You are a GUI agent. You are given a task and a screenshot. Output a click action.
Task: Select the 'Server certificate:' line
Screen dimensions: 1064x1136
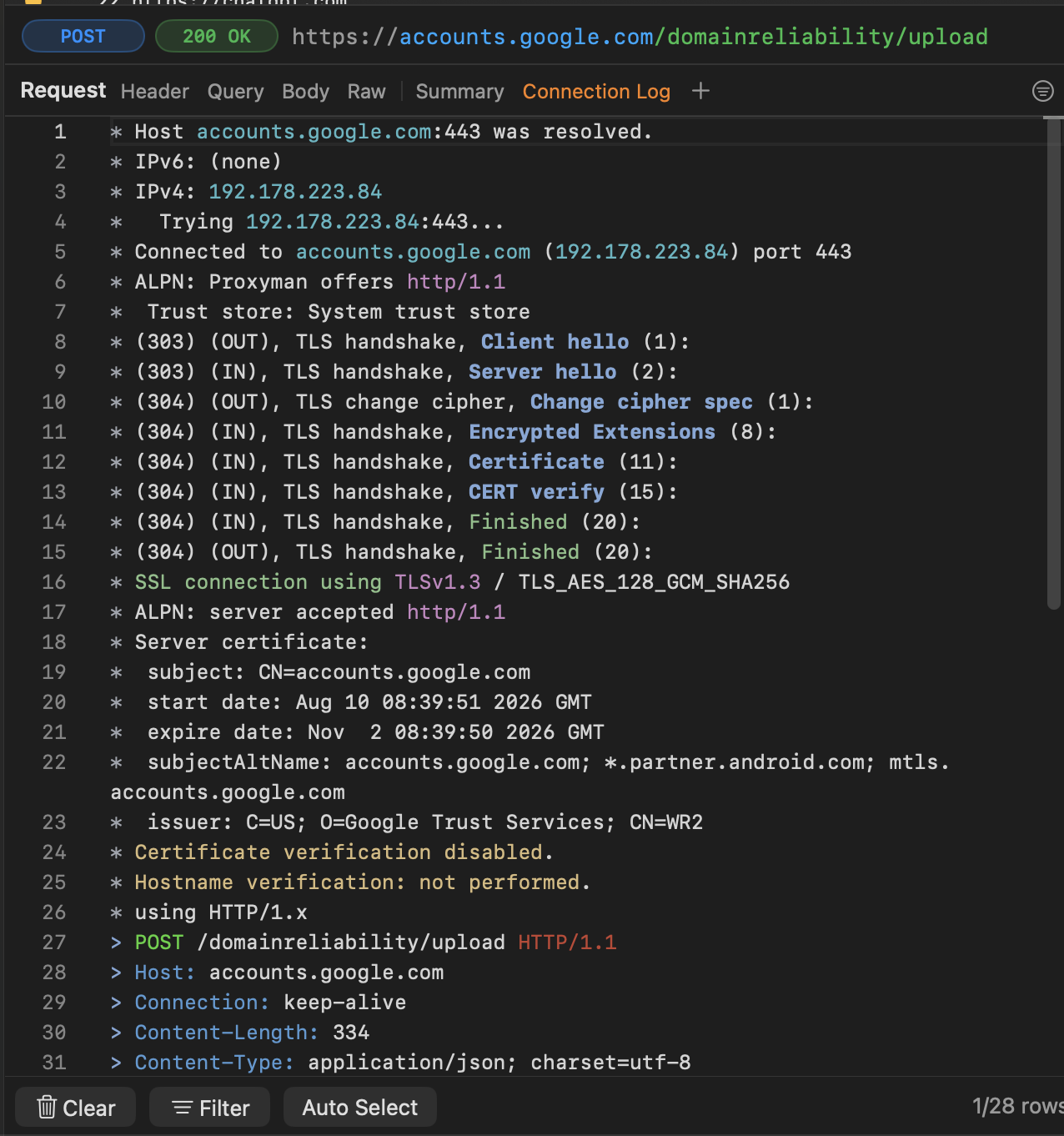239,642
